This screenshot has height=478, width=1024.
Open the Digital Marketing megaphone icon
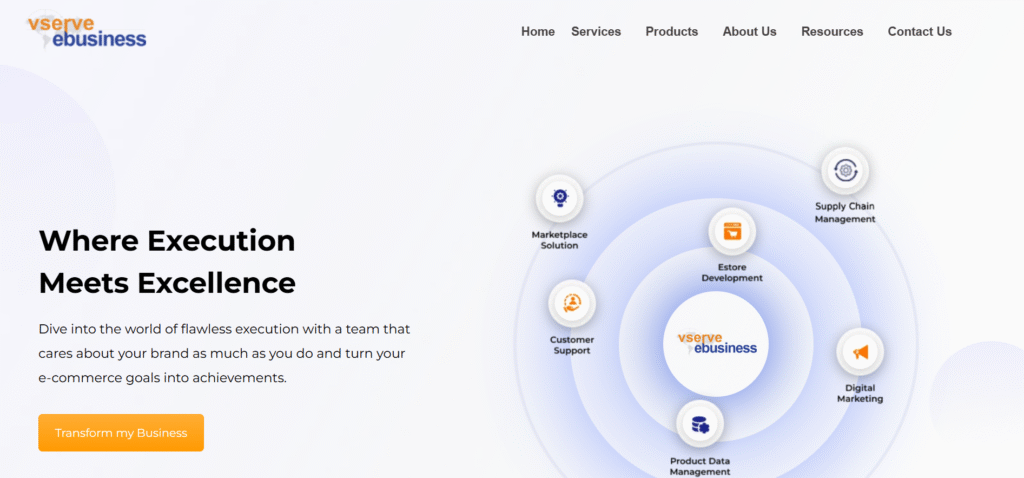pyautogui.click(x=860, y=352)
